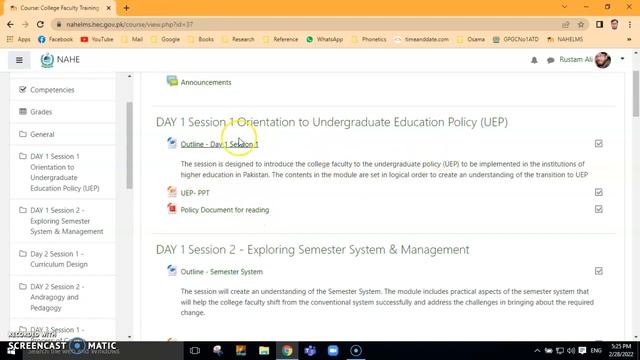Open browser side panel icon
Image resolution: width=640 pixels, height=360 pixels.
coord(599,24)
